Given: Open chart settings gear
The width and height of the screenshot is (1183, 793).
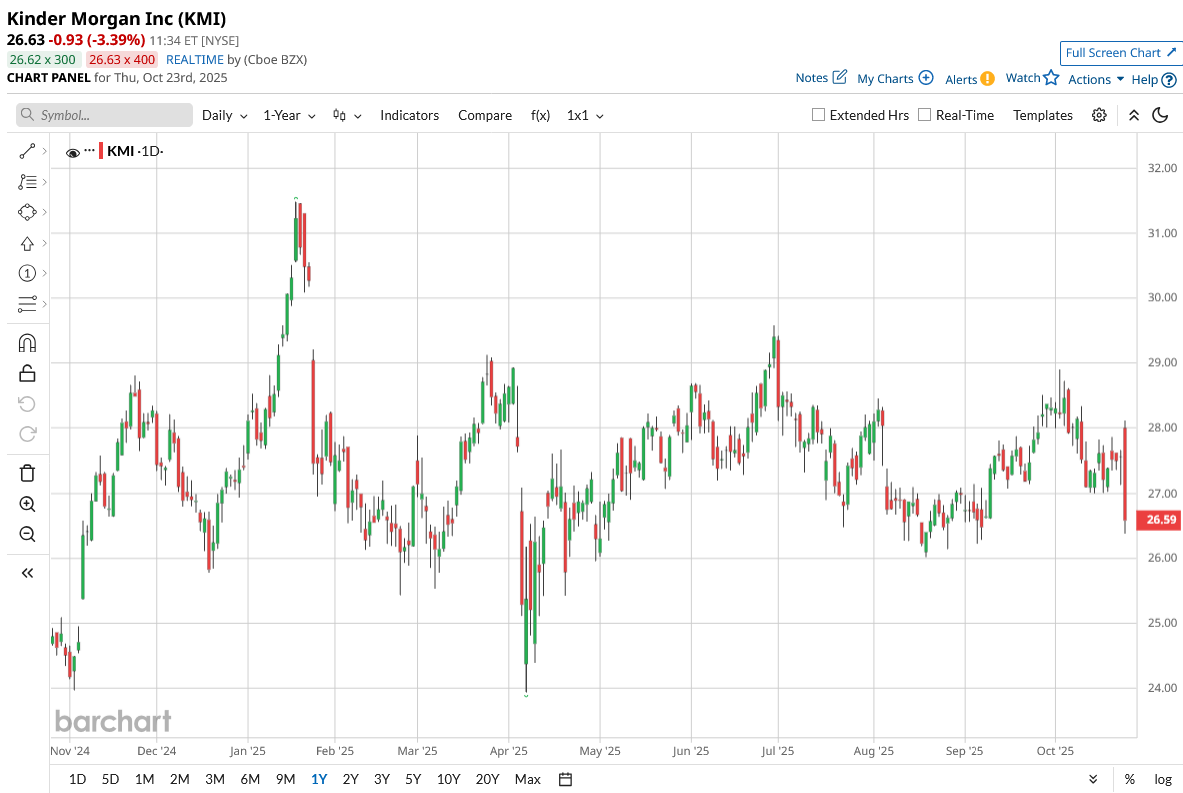Looking at the screenshot, I should (x=1099, y=115).
